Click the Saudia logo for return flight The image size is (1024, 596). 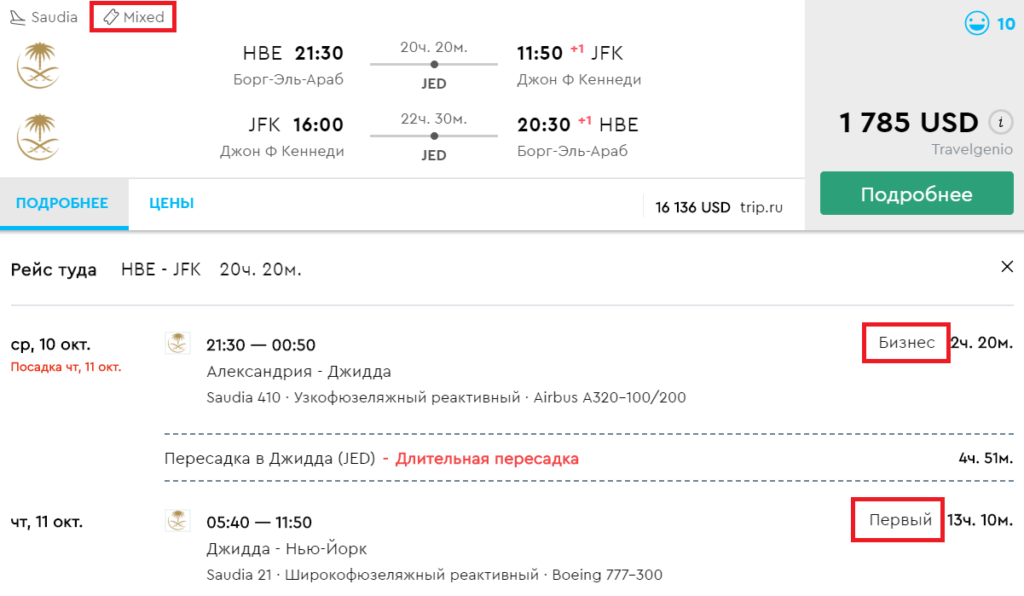[x=38, y=137]
